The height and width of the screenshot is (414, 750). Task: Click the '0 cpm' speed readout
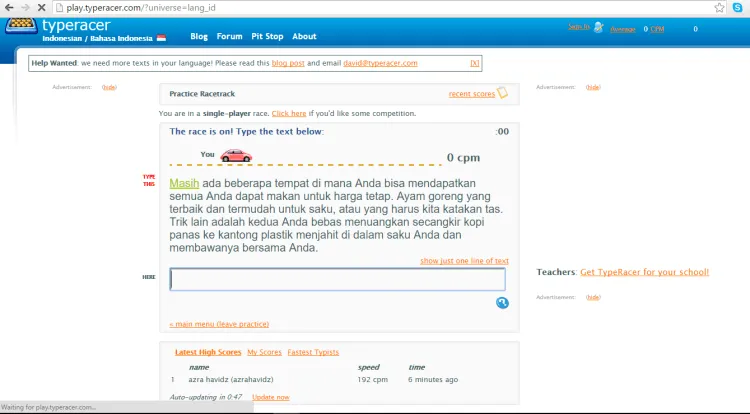click(463, 158)
